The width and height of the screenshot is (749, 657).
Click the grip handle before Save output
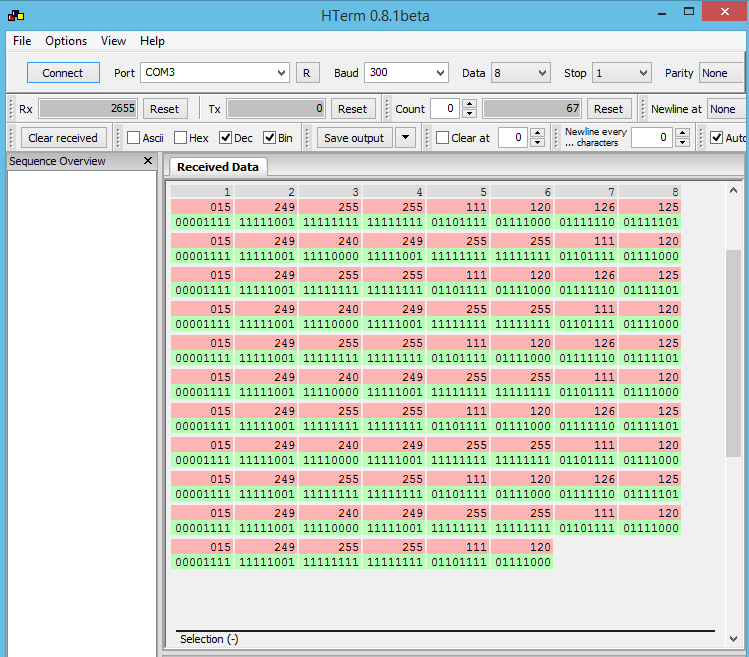coord(308,138)
